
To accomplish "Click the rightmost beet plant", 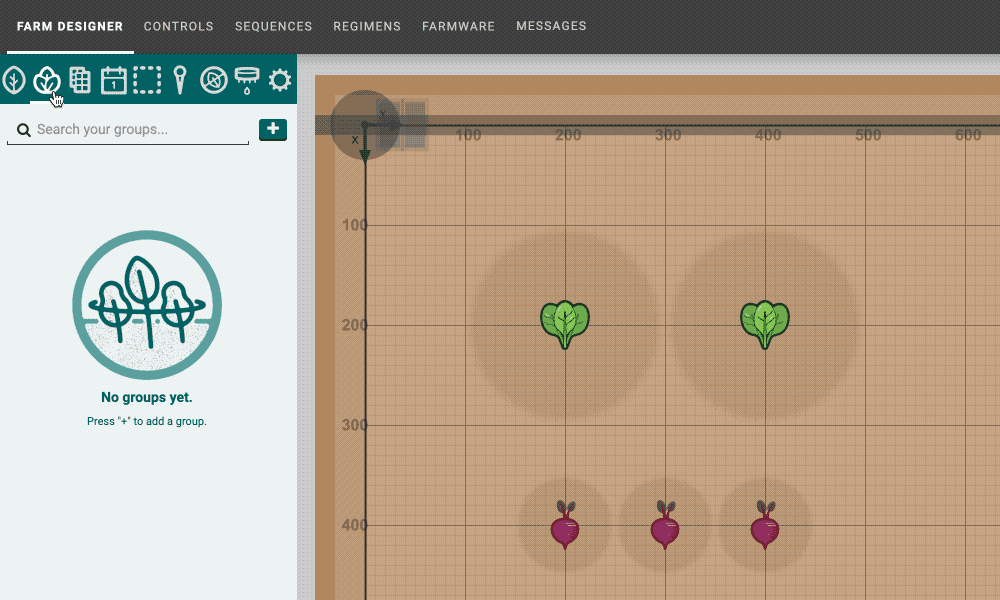I will pyautogui.click(x=765, y=526).
